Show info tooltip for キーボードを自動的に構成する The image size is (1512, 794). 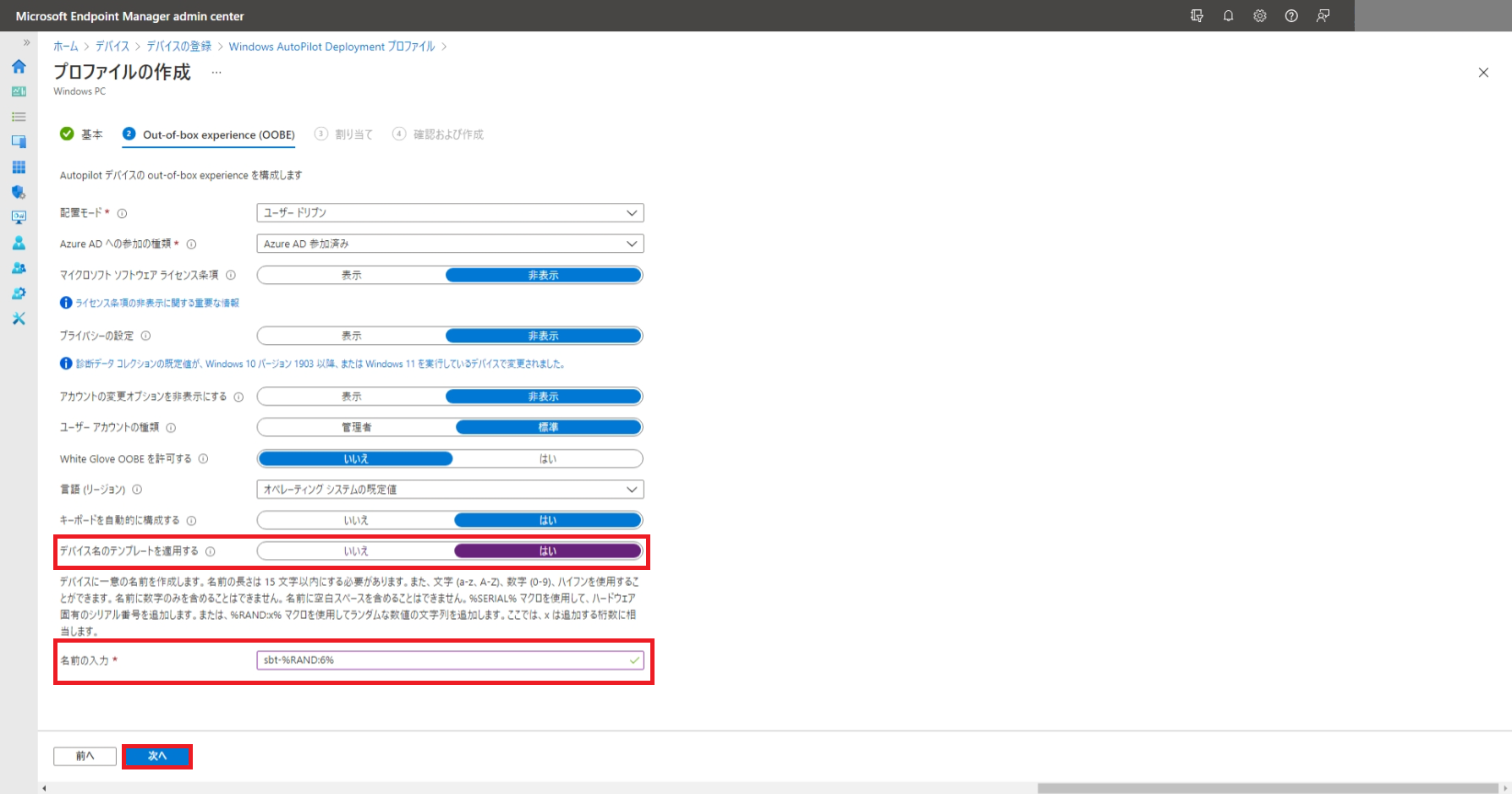pyautogui.click(x=191, y=521)
